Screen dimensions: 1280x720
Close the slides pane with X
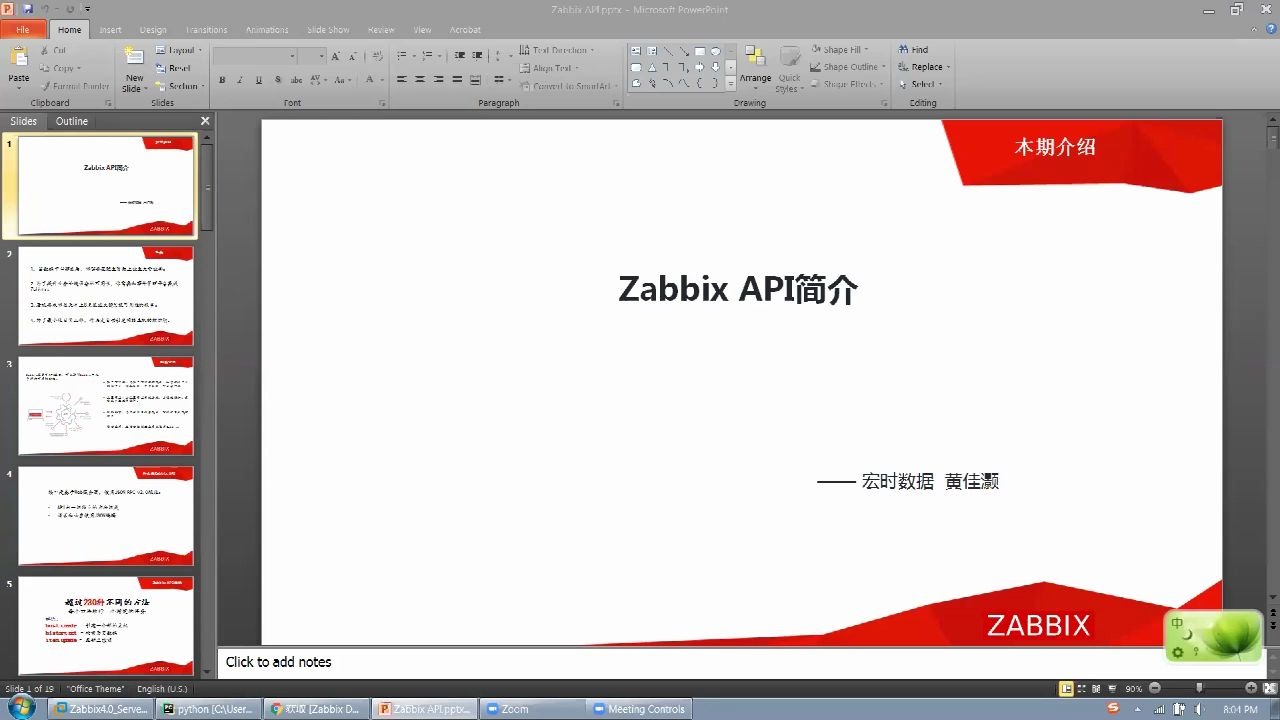coord(205,121)
